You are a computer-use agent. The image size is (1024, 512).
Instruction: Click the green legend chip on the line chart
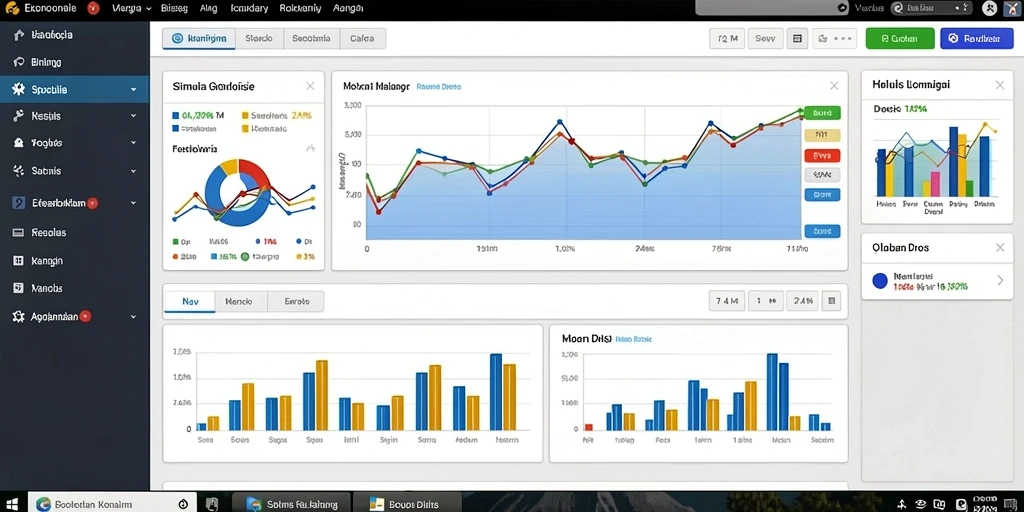pos(822,113)
